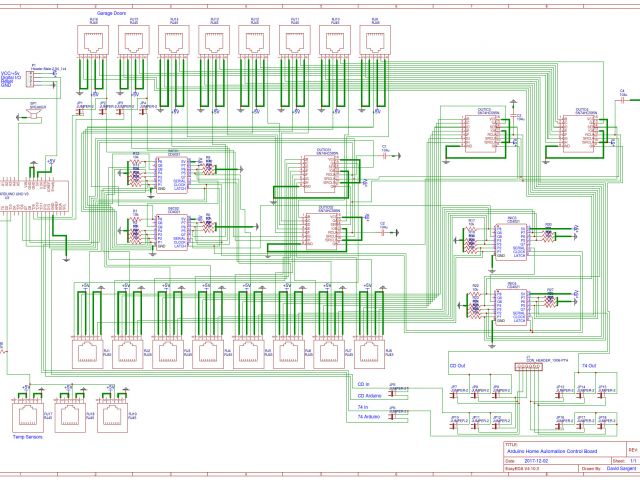The image size is (640, 480).
Task: Click the first RJ45 jack under Garage Doors
Action: 93,44
